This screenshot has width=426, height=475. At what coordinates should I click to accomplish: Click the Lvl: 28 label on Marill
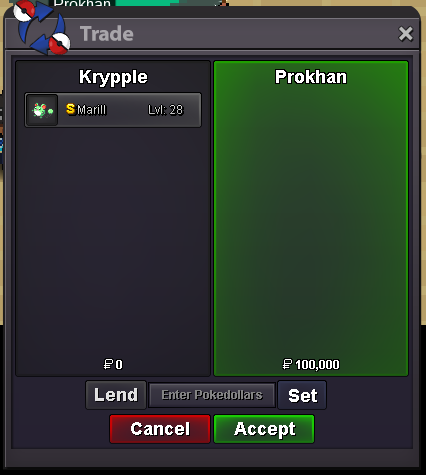point(166,110)
